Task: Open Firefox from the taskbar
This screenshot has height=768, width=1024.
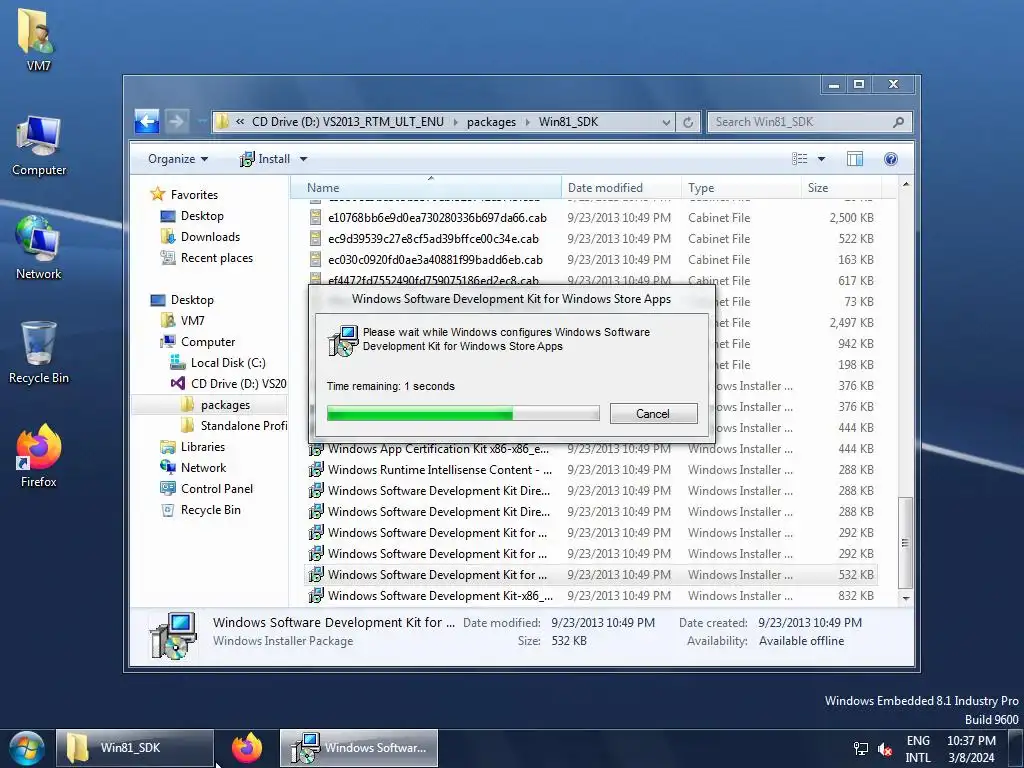Action: tap(247, 748)
